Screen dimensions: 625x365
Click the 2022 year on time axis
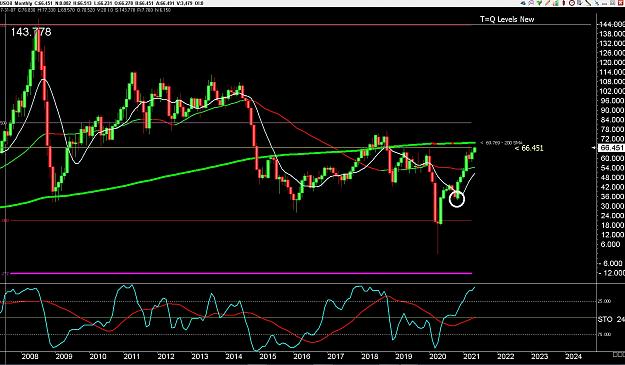(505, 356)
